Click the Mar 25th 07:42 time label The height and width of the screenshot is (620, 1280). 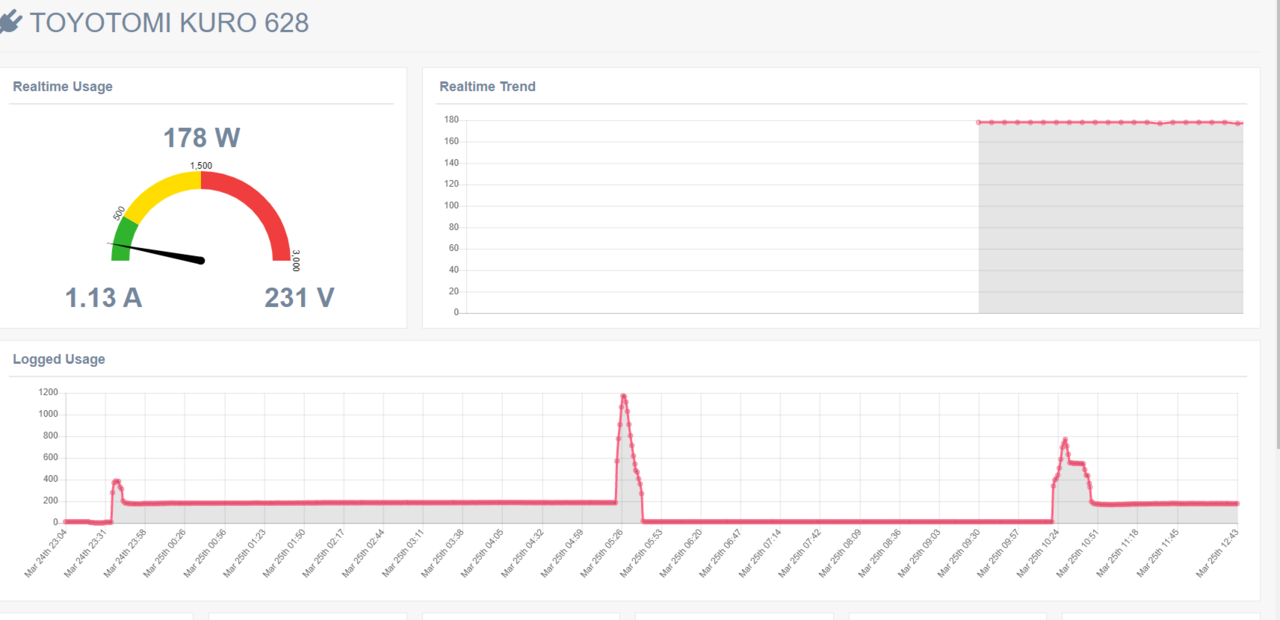coord(800,552)
